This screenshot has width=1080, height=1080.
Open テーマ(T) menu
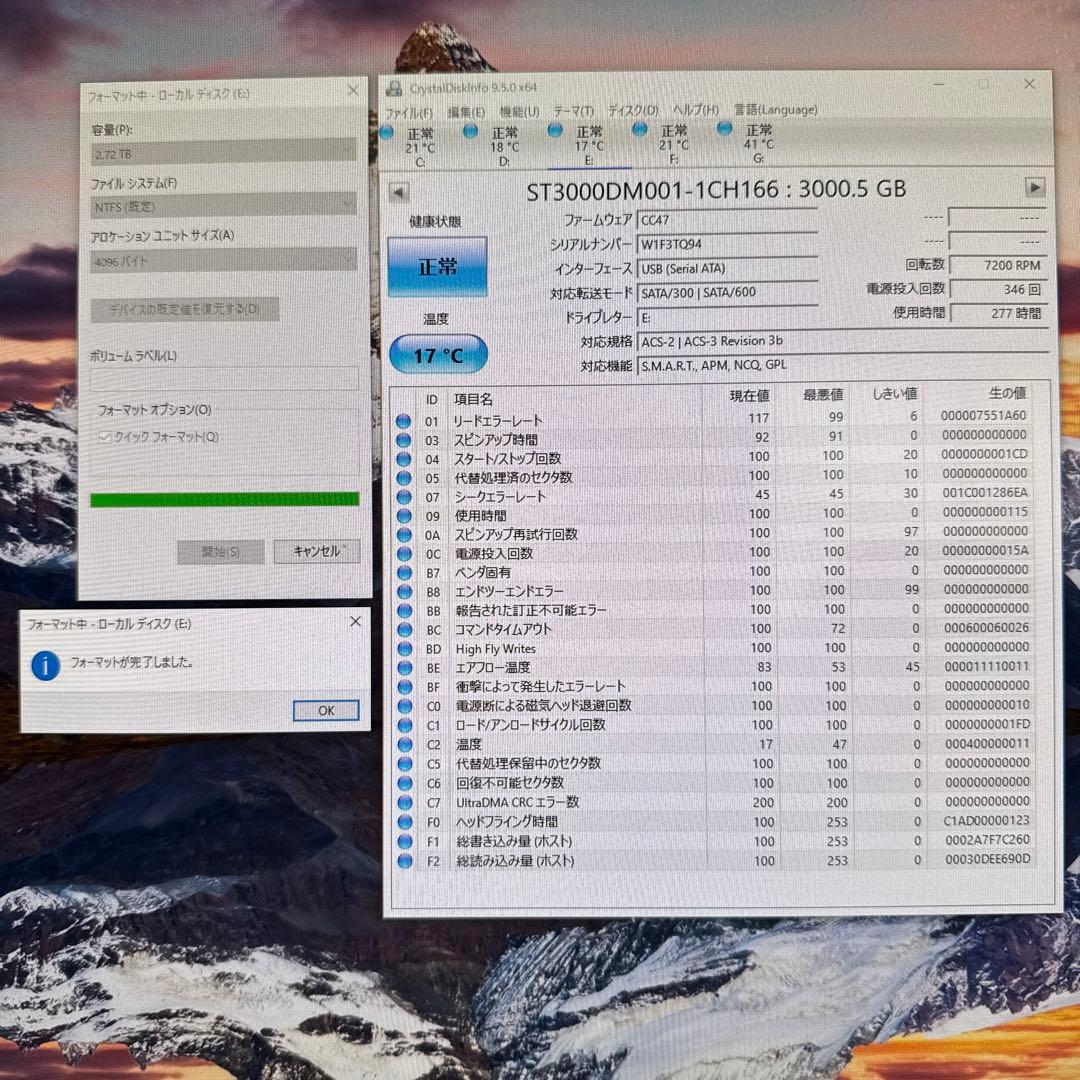pyautogui.click(x=574, y=111)
